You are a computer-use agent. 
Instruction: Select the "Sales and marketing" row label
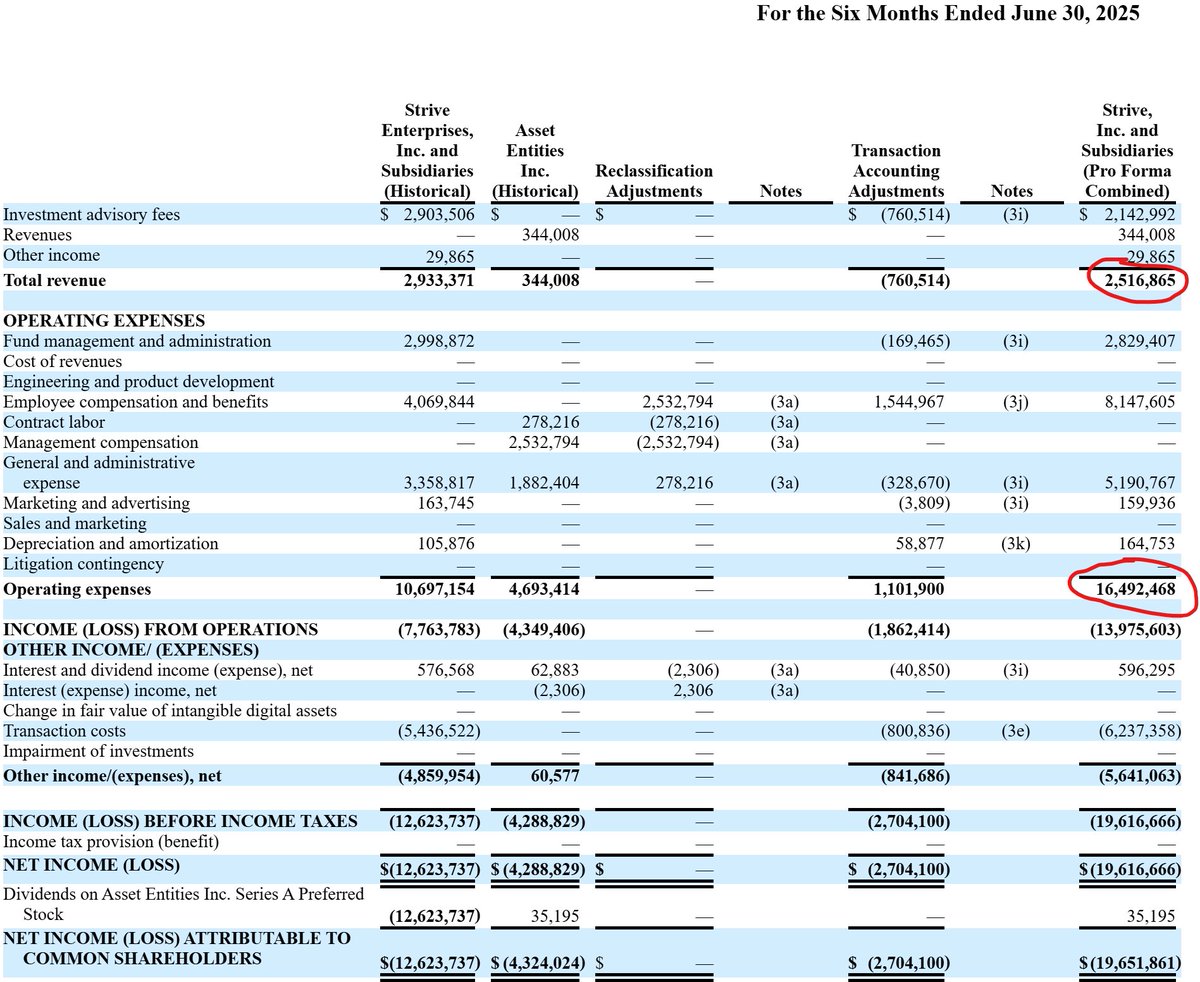[75, 523]
